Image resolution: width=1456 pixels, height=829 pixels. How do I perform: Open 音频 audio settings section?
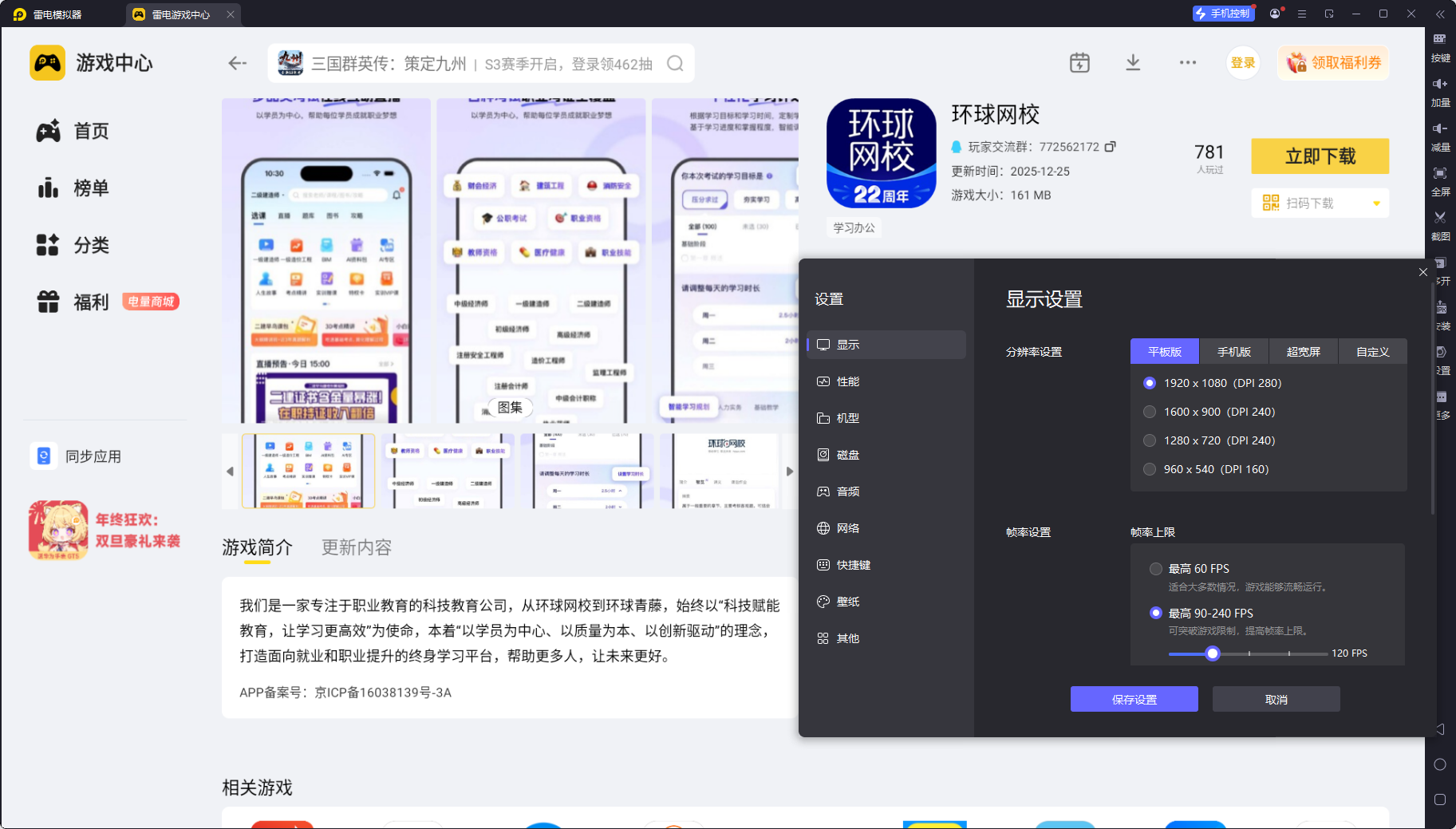(x=886, y=491)
